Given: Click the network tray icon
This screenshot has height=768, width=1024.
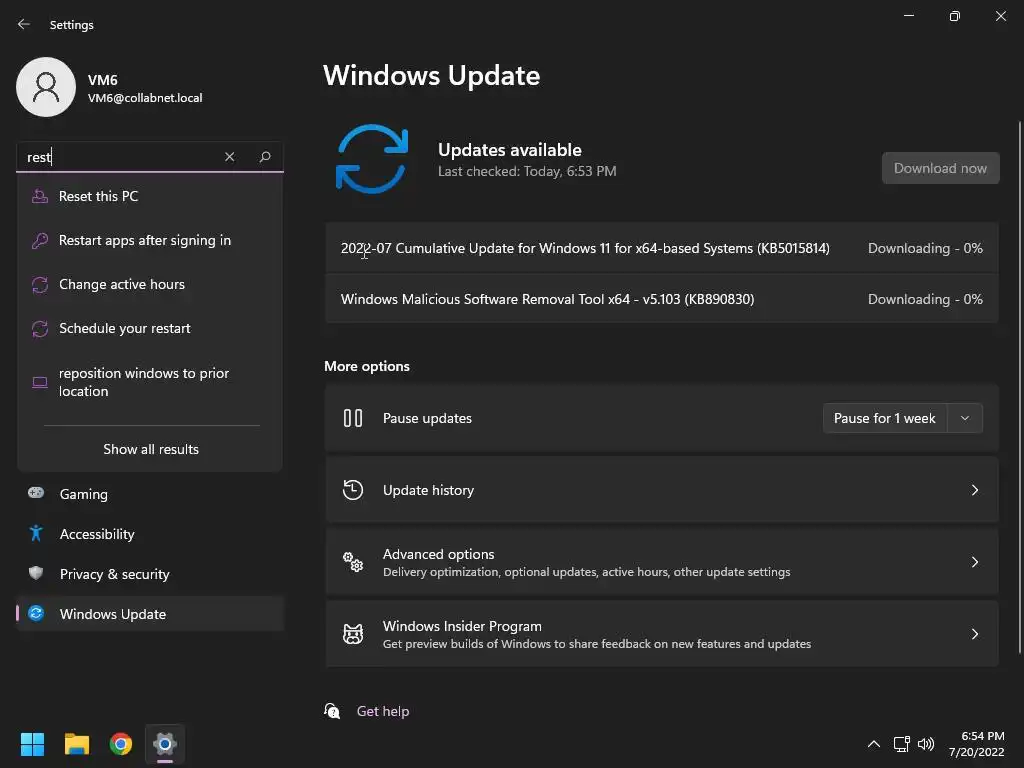Looking at the screenshot, I should (902, 744).
